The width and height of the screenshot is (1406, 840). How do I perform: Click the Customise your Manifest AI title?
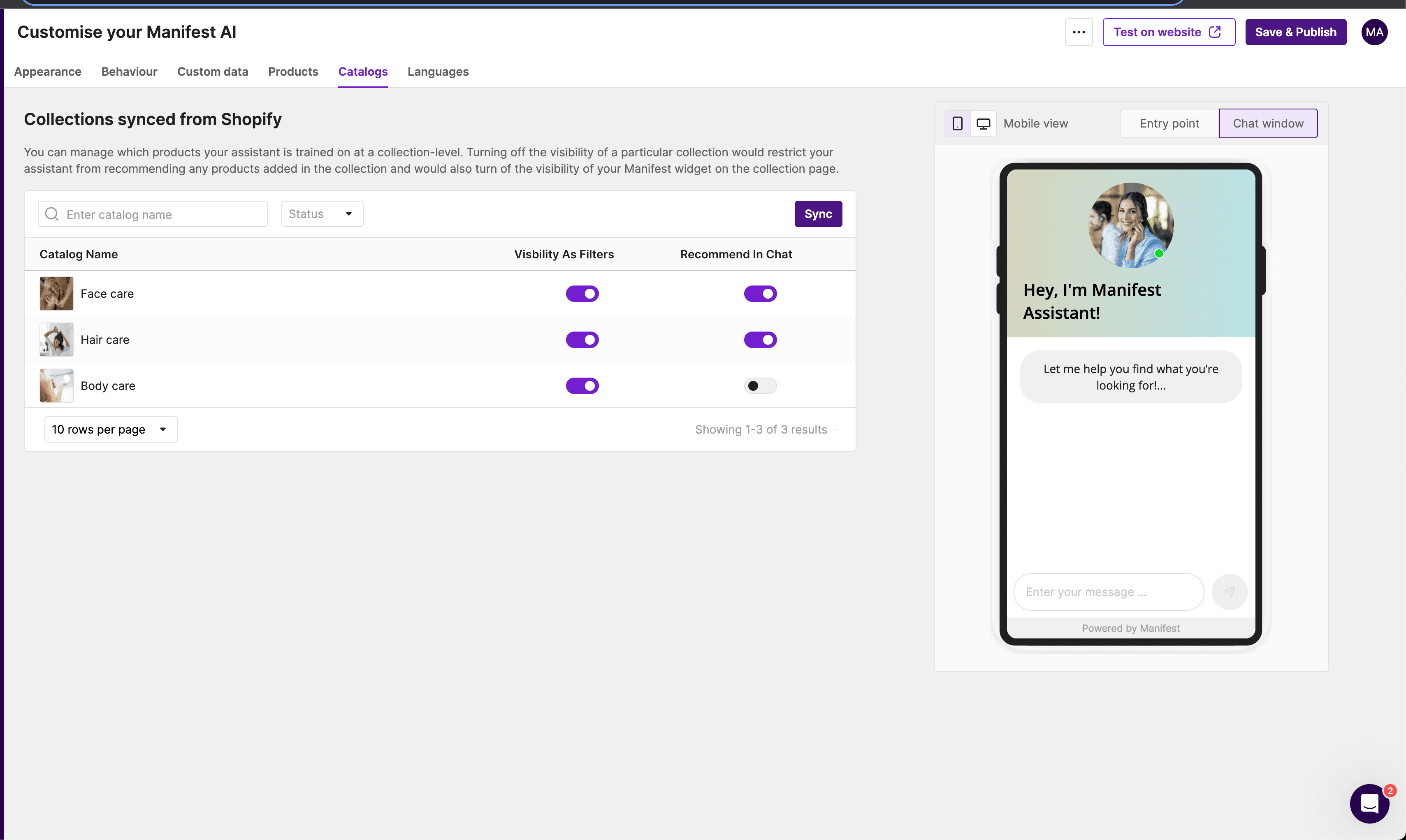pyautogui.click(x=127, y=32)
